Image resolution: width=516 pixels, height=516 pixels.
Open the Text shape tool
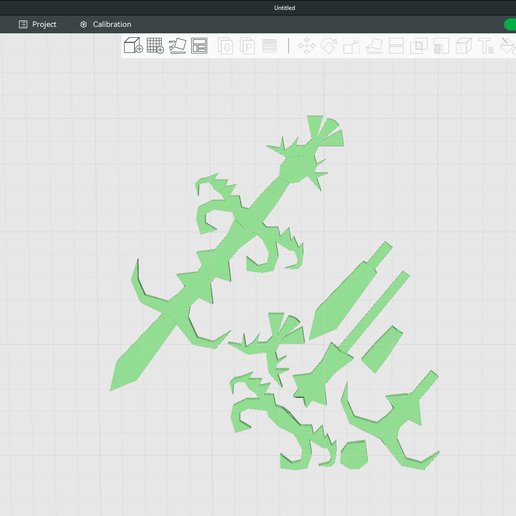486,46
